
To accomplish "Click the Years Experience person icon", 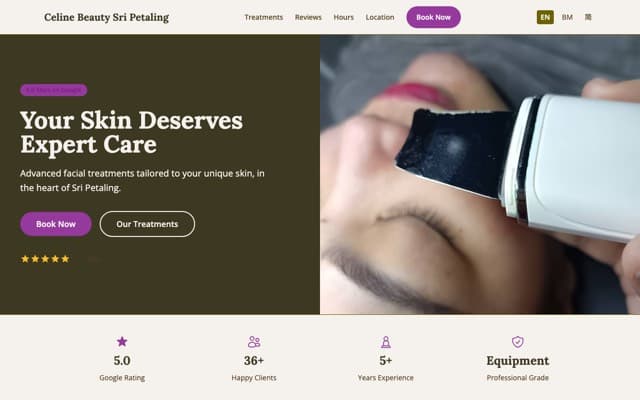I will pyautogui.click(x=386, y=342).
